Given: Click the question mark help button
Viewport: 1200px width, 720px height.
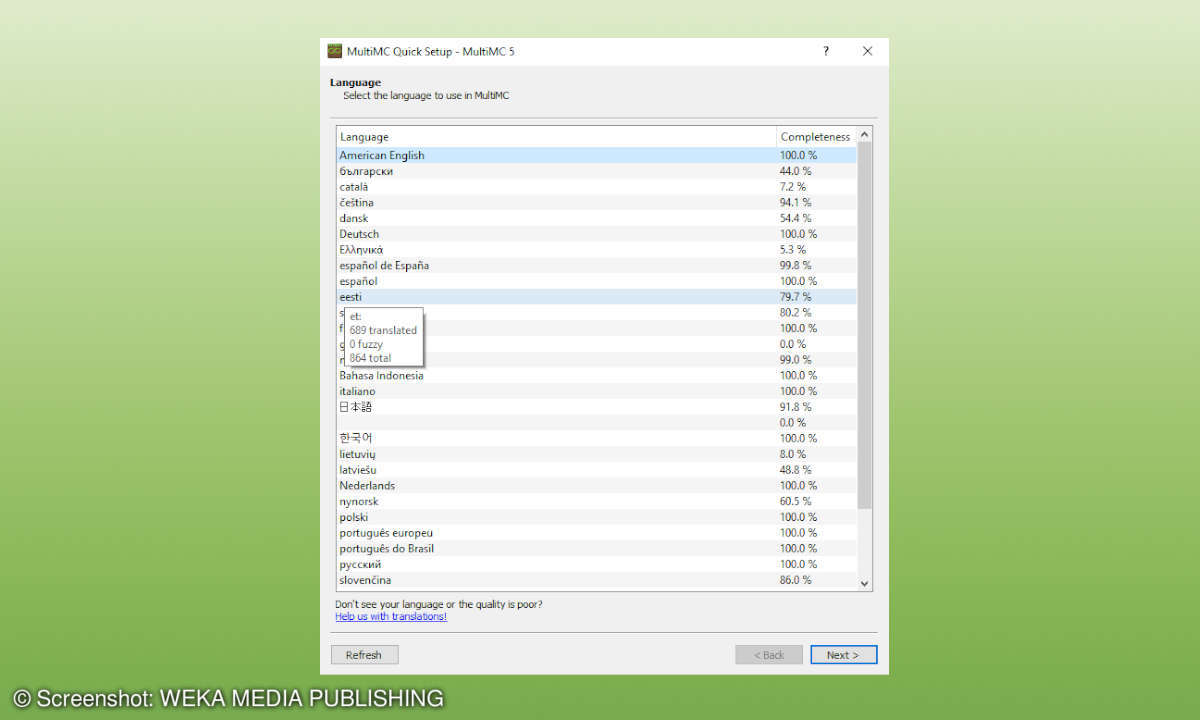Looking at the screenshot, I should click(826, 51).
